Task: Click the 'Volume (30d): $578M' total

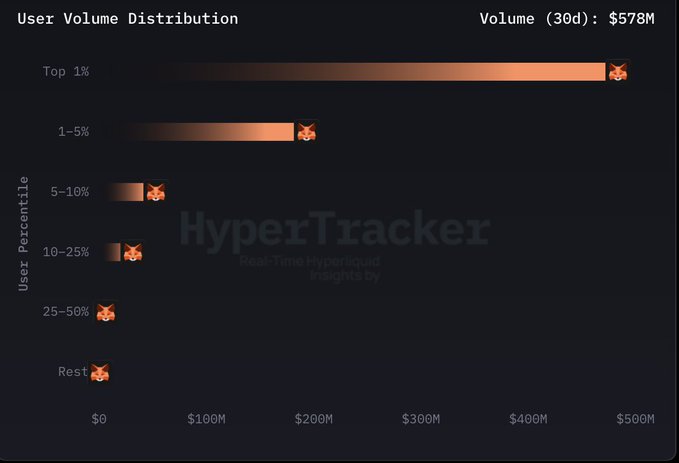Action: coord(567,19)
